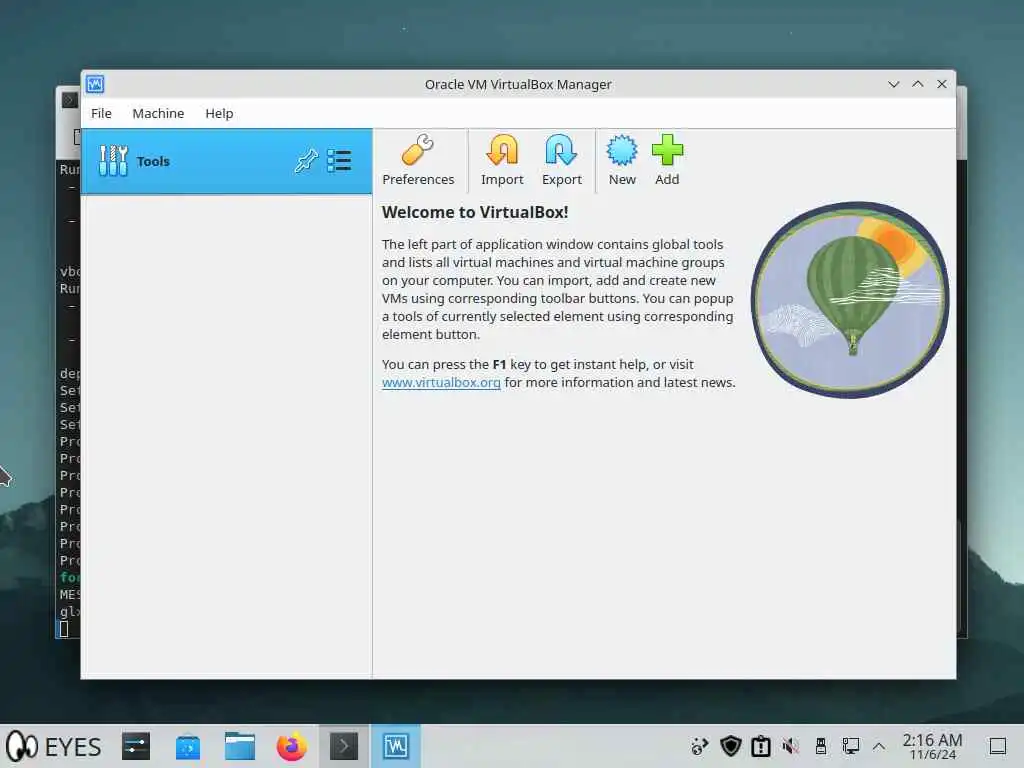Open the Machine menu

pos(158,114)
